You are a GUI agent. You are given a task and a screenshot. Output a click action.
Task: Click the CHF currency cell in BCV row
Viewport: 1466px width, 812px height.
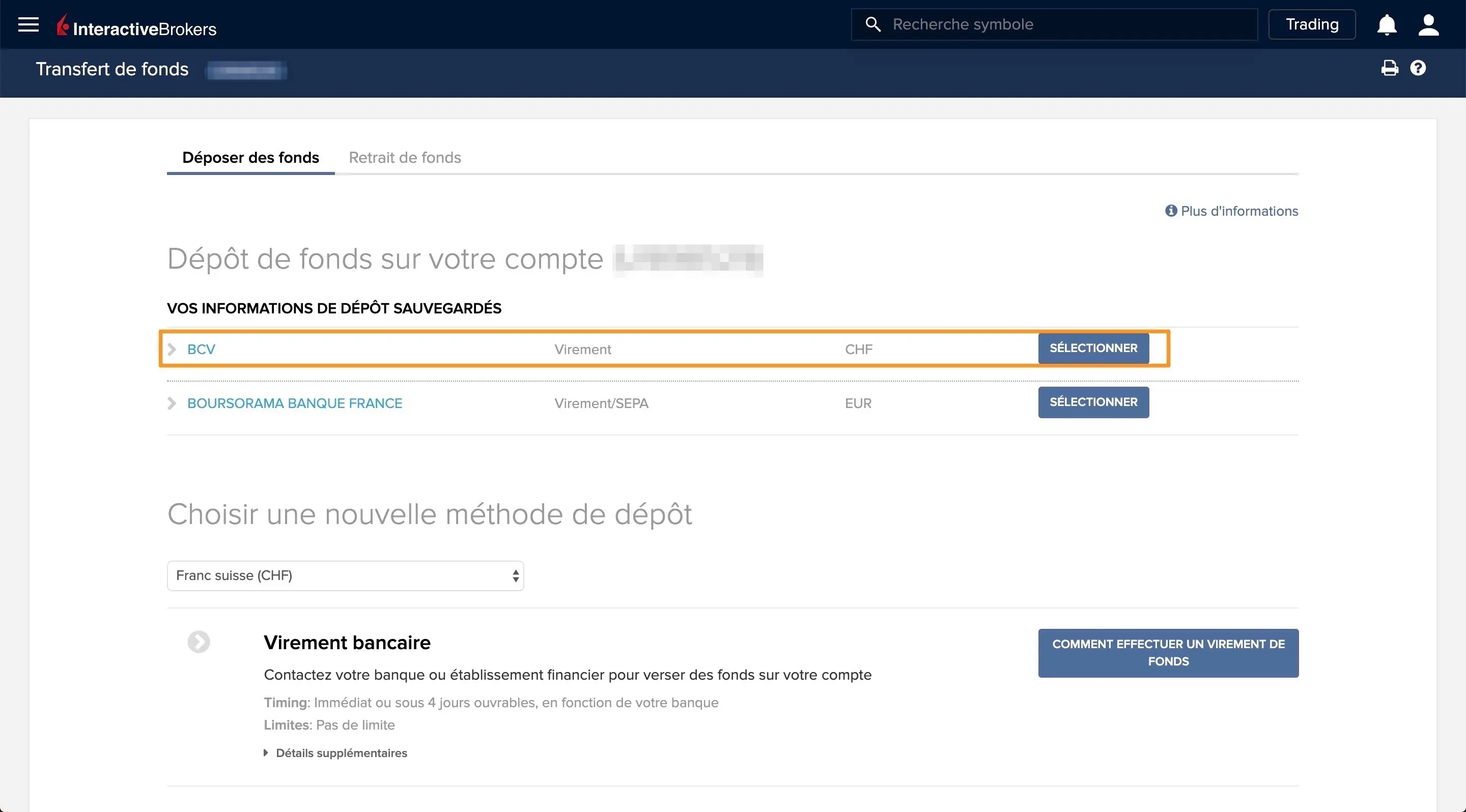[x=859, y=349]
